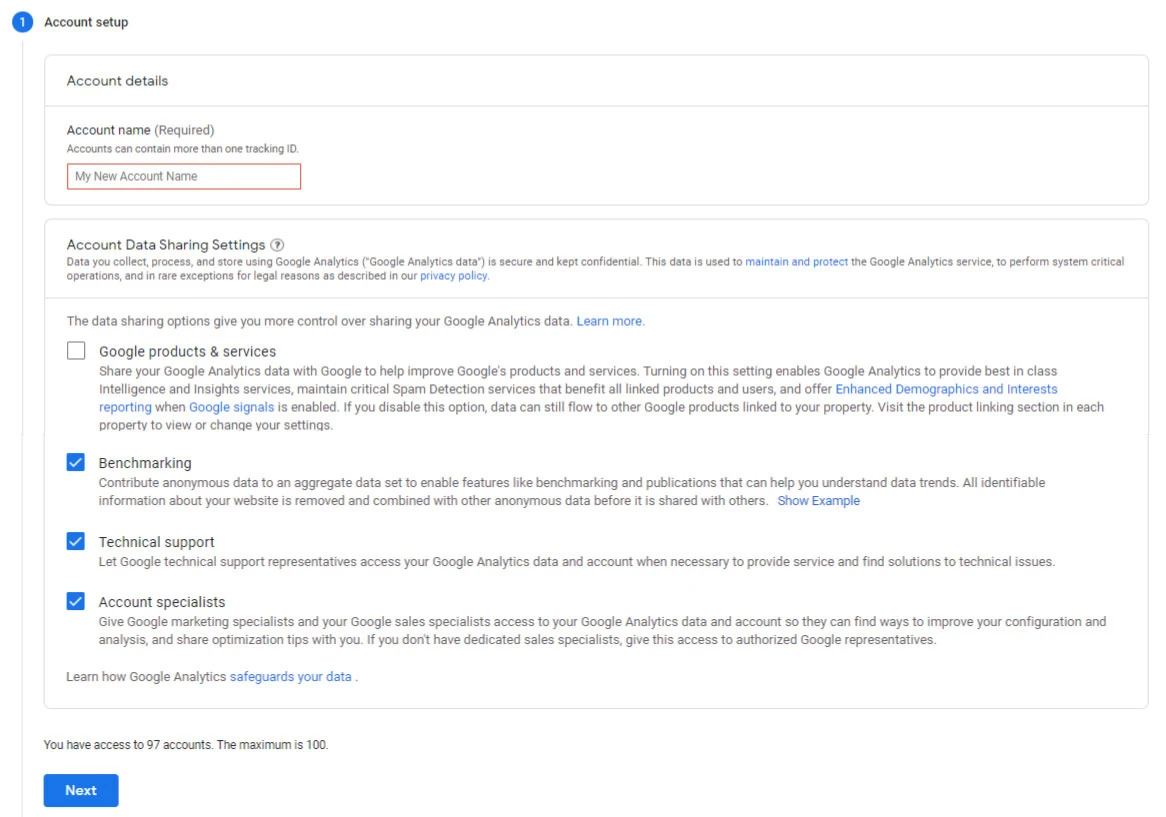1166x817 pixels.
Task: Open the safeguards your data link
Action: click(x=291, y=676)
